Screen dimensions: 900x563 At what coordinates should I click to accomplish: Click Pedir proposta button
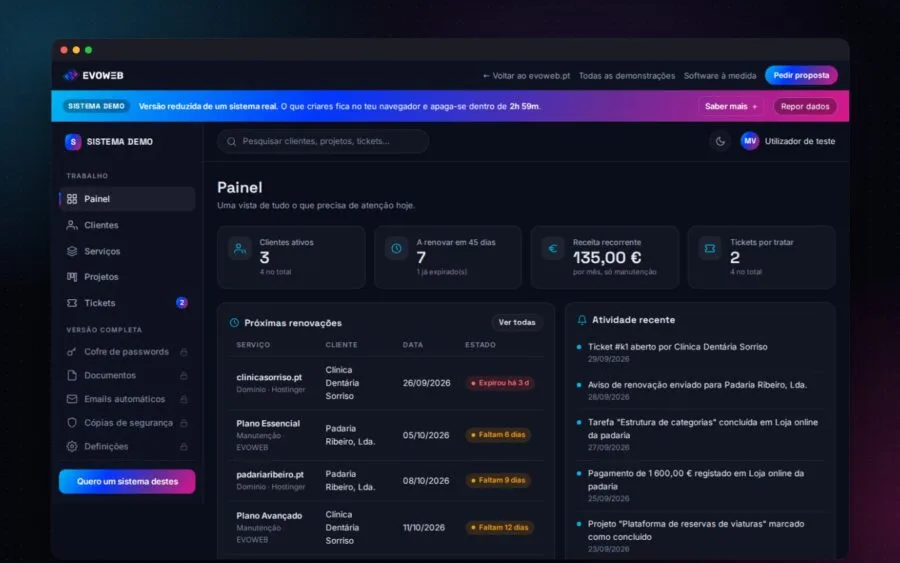coord(801,75)
